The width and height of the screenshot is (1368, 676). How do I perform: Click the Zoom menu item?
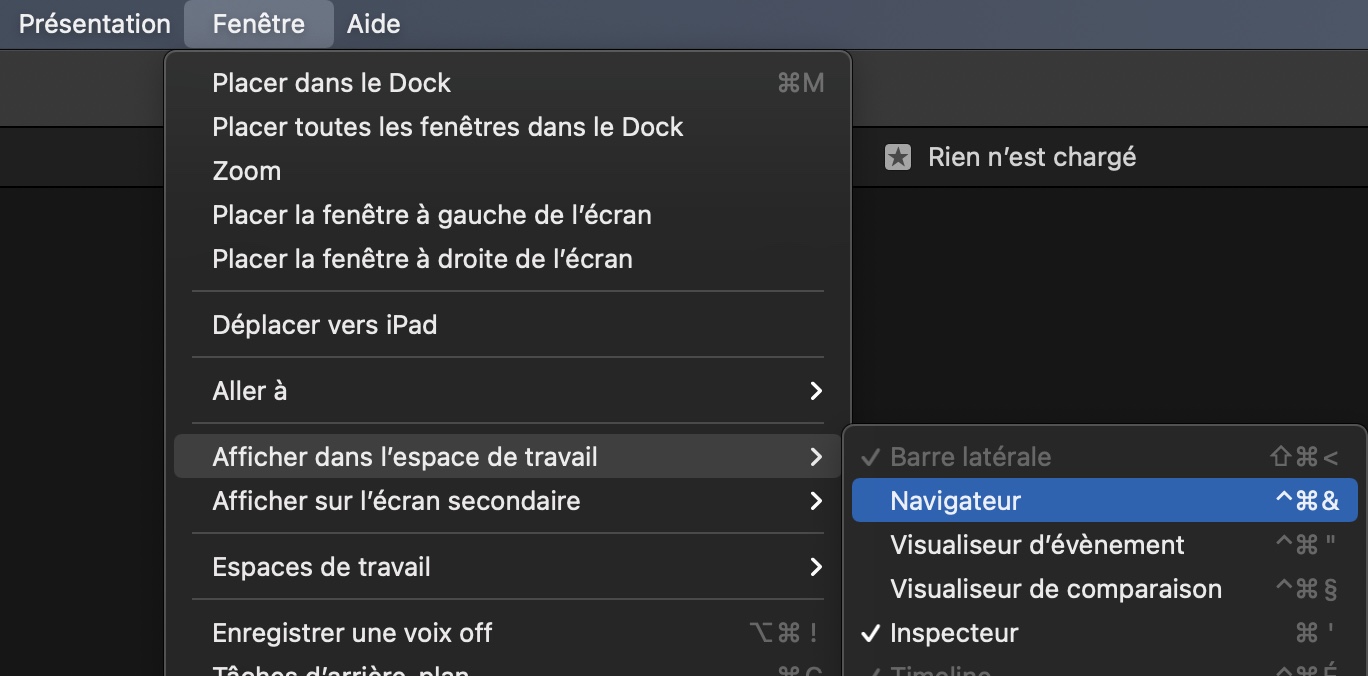point(247,171)
